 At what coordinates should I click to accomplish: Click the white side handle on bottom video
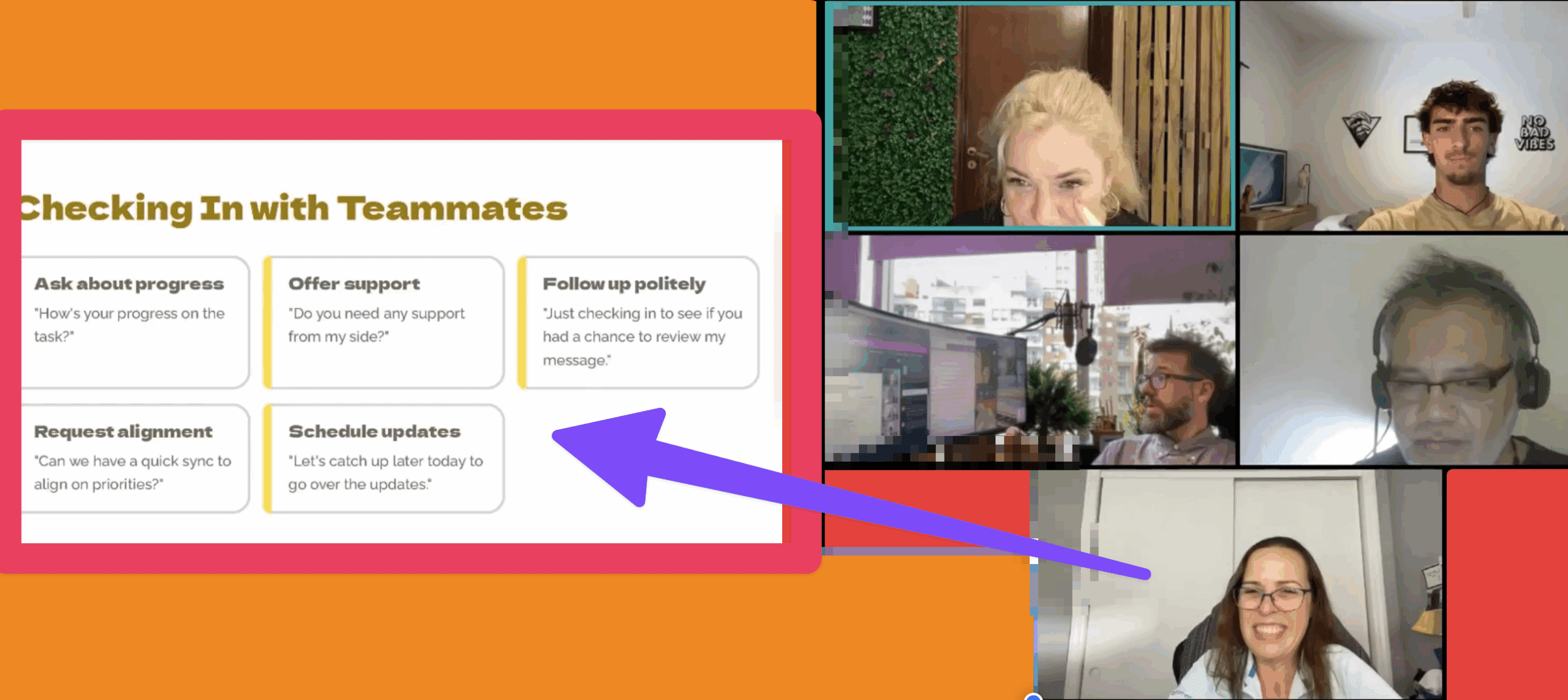pyautogui.click(x=1034, y=559)
